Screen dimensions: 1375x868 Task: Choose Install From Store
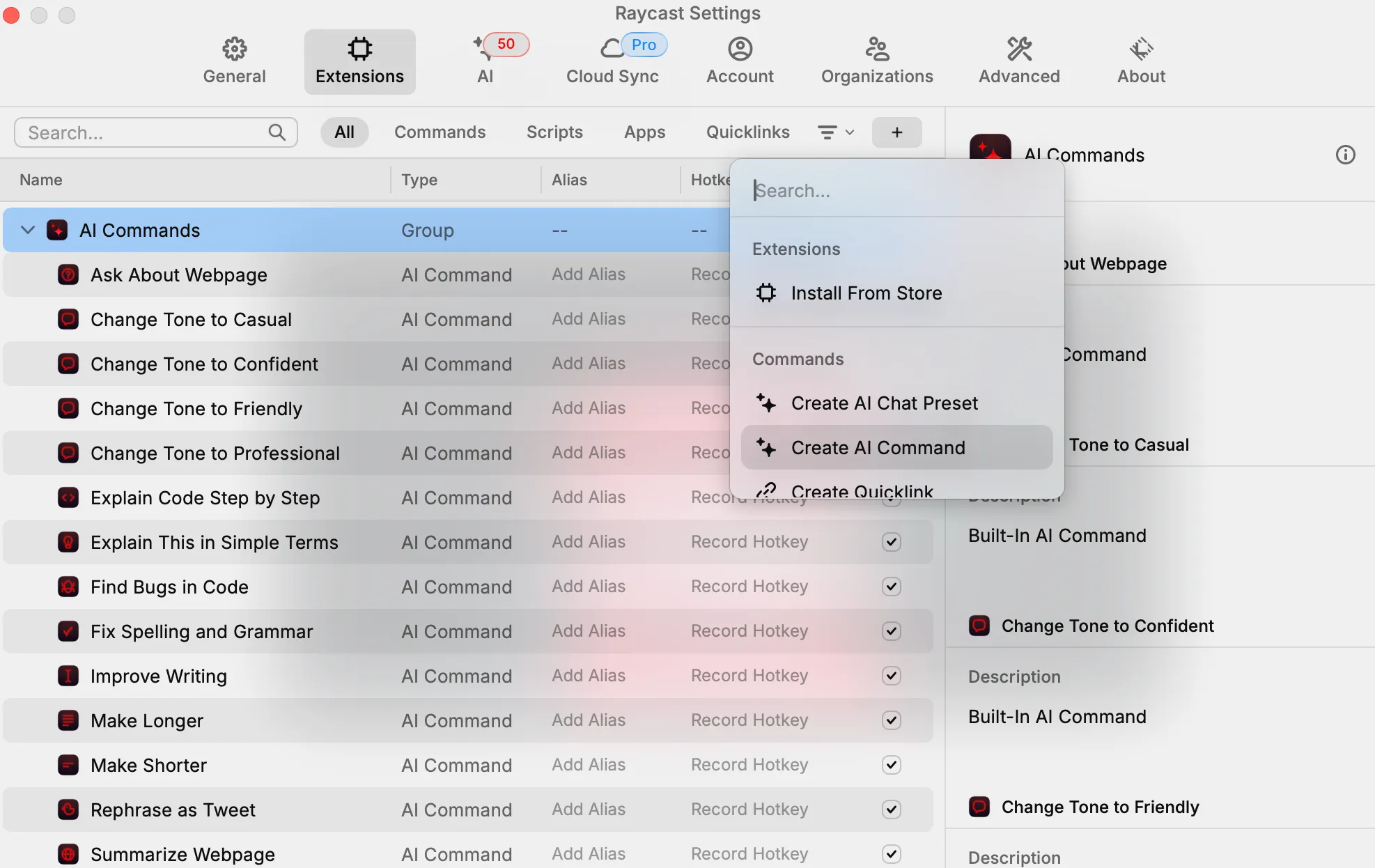897,293
